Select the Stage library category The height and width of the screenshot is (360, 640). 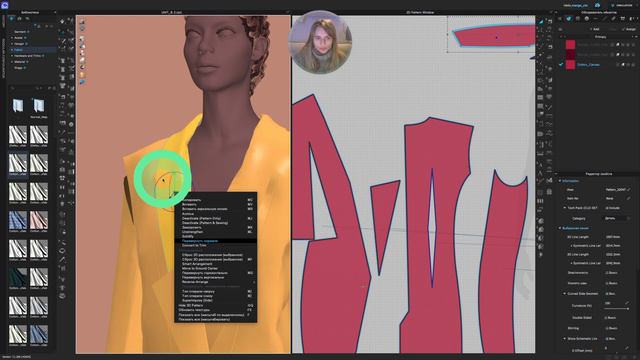coord(19,68)
